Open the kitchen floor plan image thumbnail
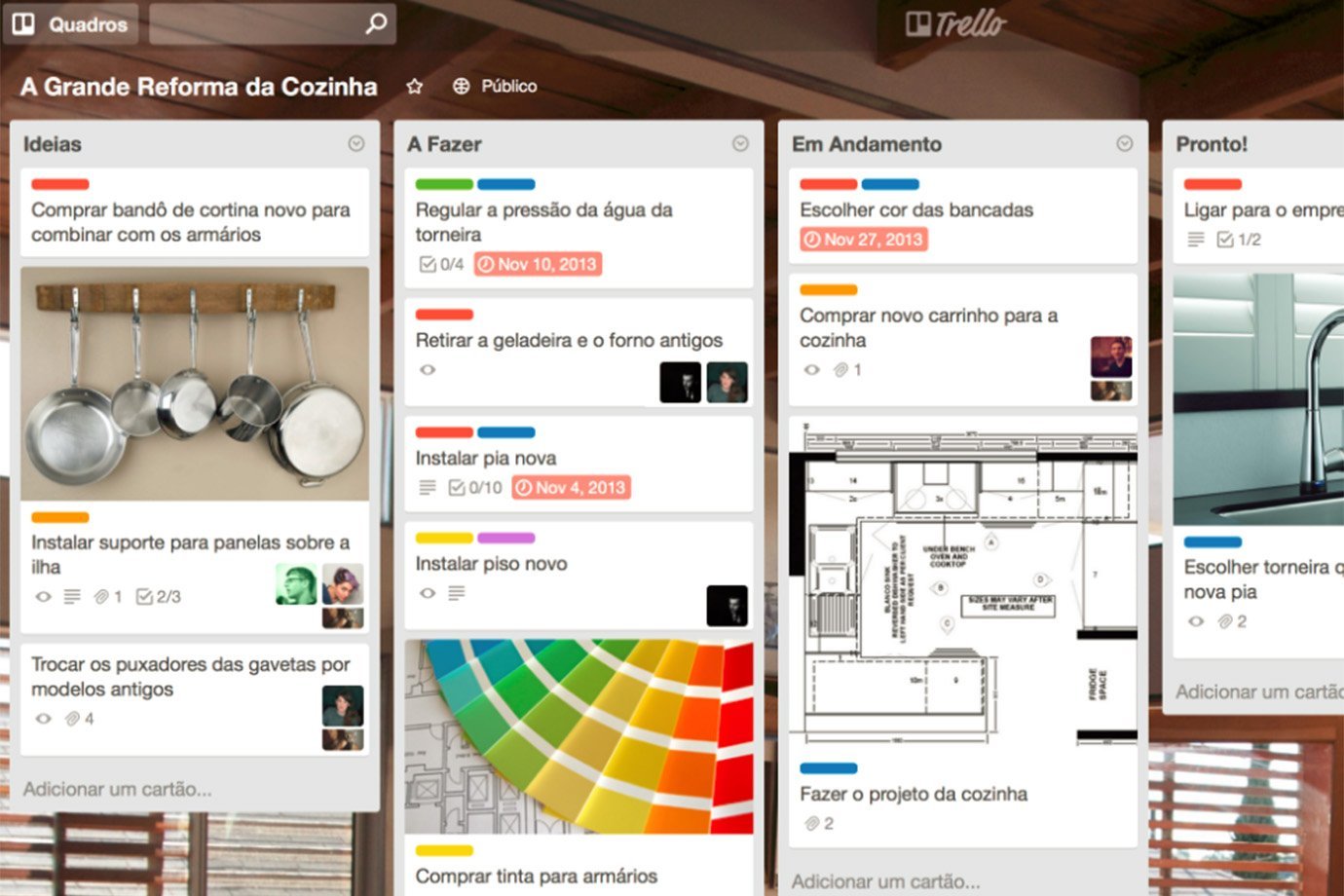This screenshot has width=1344, height=896. [963, 584]
